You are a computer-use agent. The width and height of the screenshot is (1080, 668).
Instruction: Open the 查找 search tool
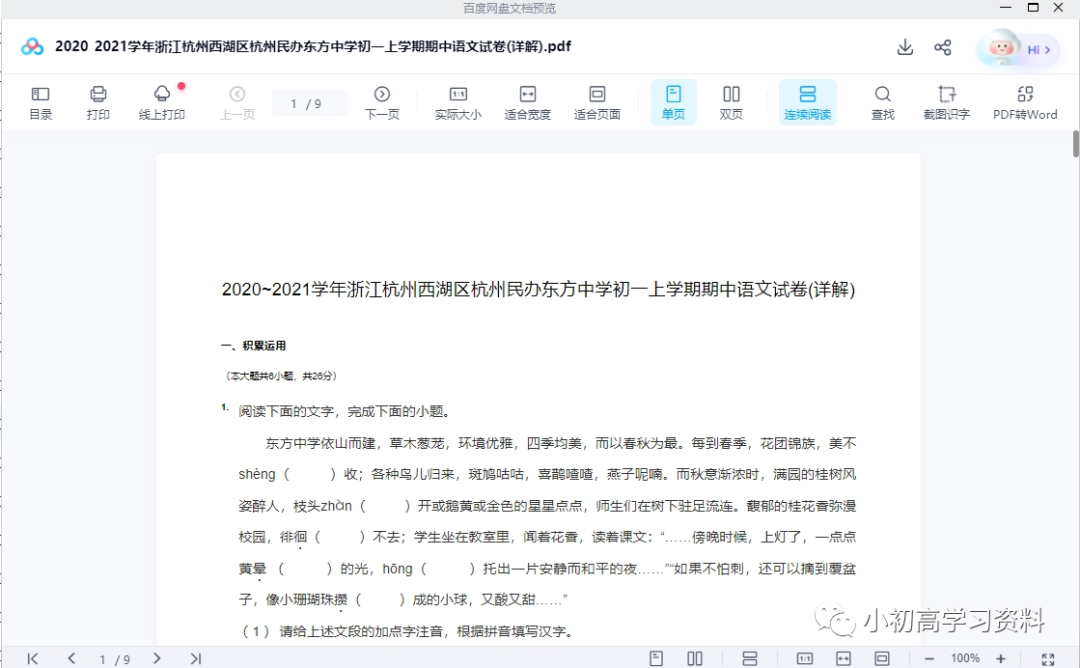(882, 103)
